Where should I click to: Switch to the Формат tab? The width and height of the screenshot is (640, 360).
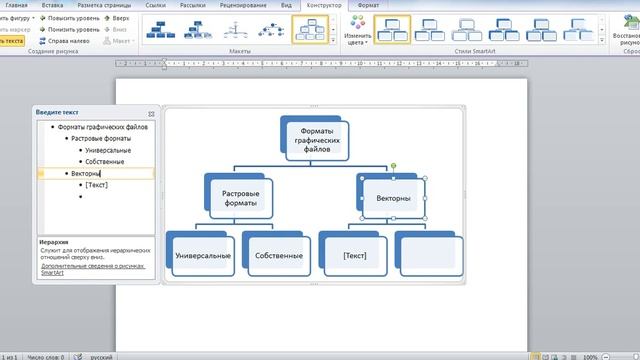point(368,5)
